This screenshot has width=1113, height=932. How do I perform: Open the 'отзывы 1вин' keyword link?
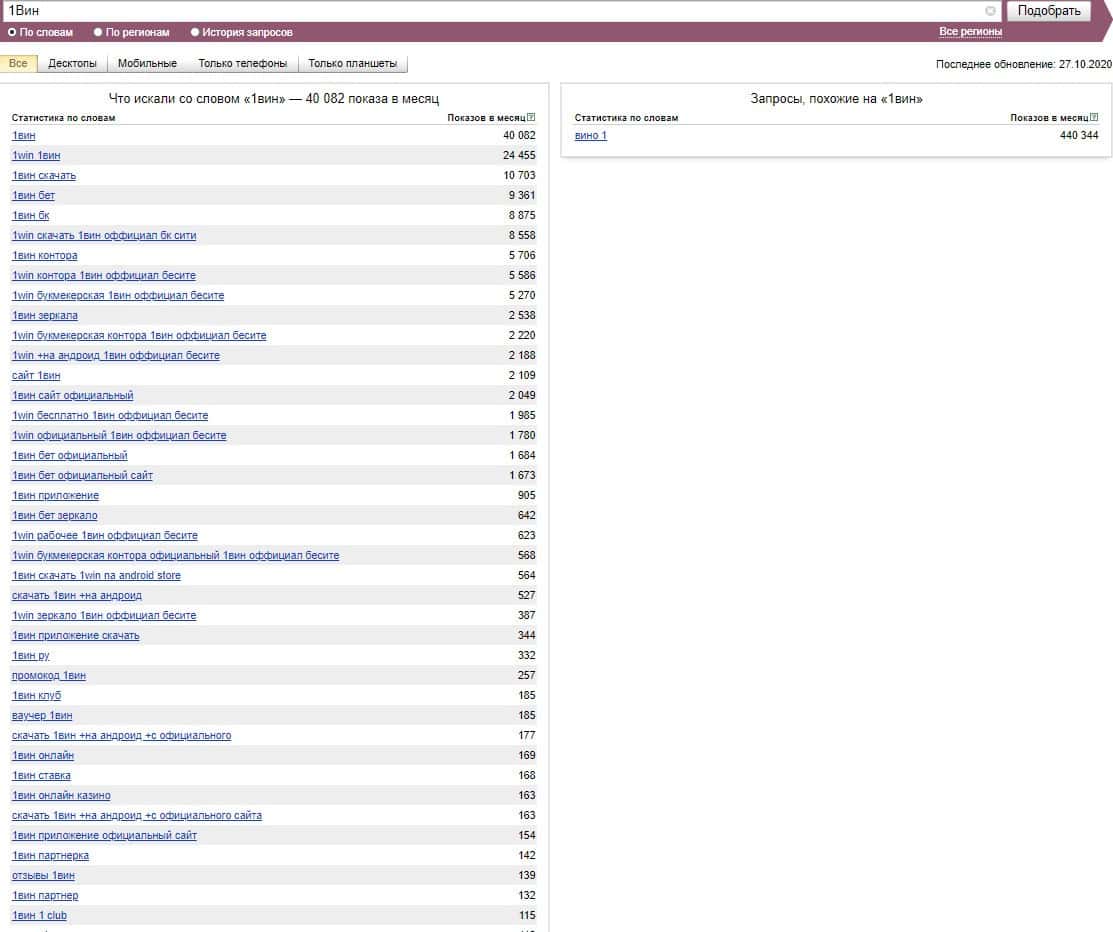click(x=43, y=876)
